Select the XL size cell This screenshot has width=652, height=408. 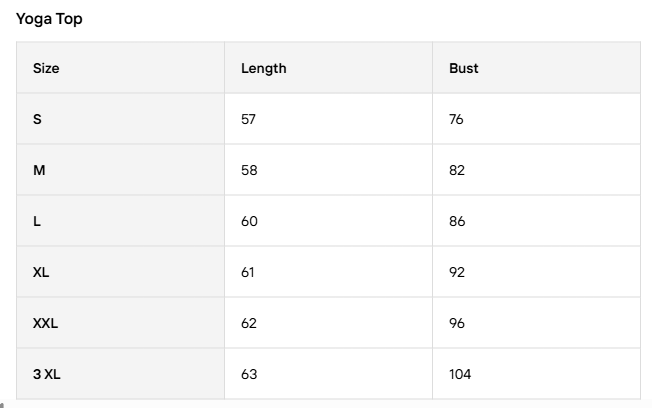(41, 273)
